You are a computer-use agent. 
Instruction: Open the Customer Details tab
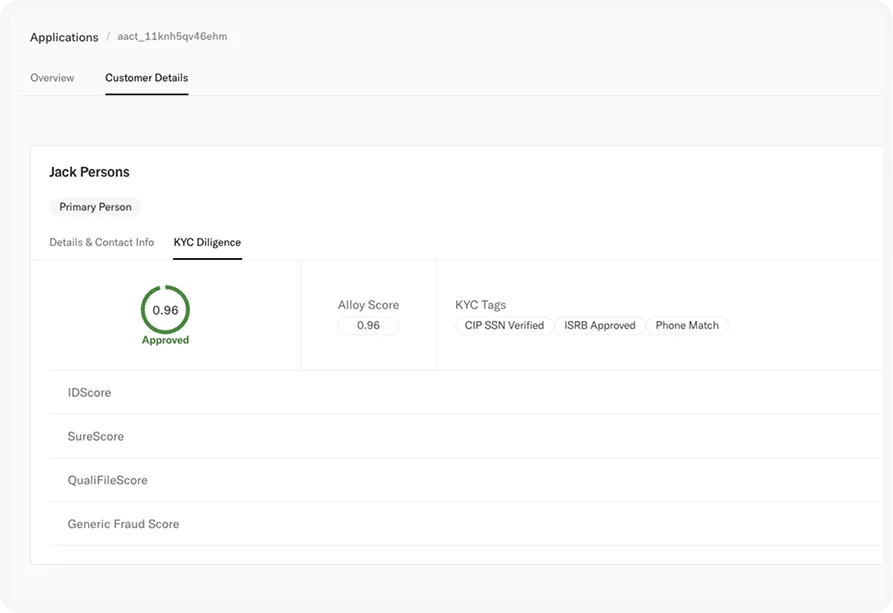point(146,77)
